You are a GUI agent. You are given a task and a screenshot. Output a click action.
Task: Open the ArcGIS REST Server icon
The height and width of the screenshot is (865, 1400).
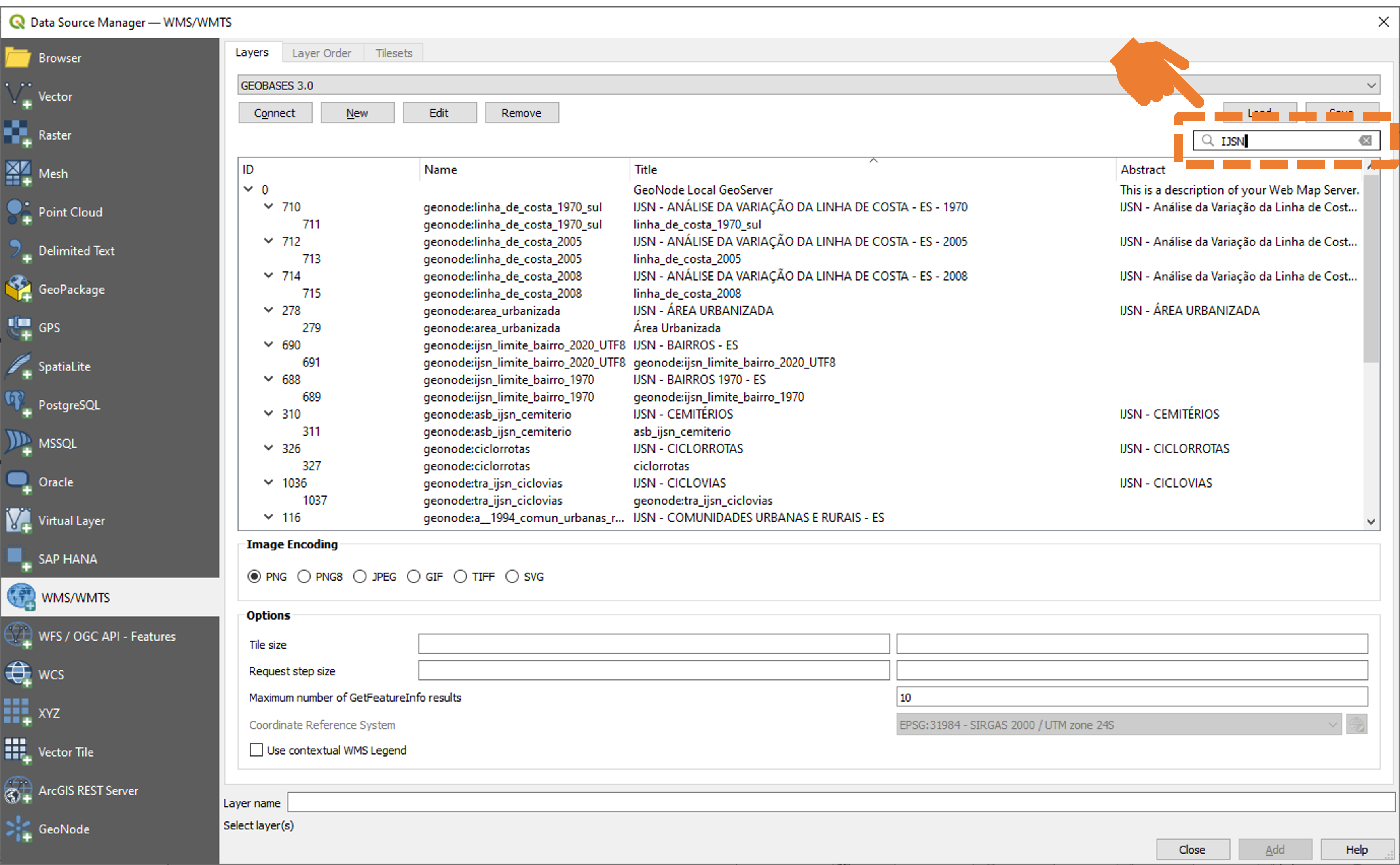pos(18,791)
